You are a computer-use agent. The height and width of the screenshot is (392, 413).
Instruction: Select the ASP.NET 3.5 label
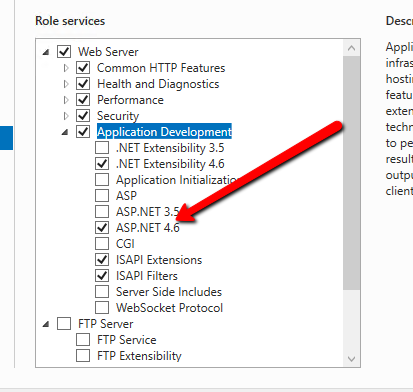point(148,212)
